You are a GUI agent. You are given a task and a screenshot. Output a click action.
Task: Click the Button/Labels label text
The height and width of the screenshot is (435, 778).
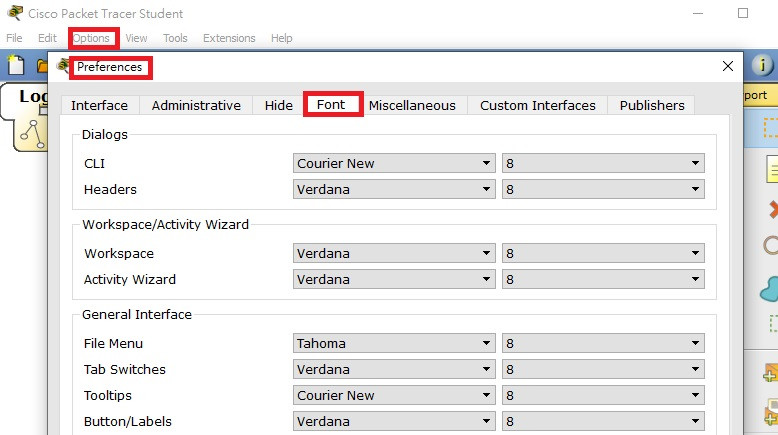(128, 422)
